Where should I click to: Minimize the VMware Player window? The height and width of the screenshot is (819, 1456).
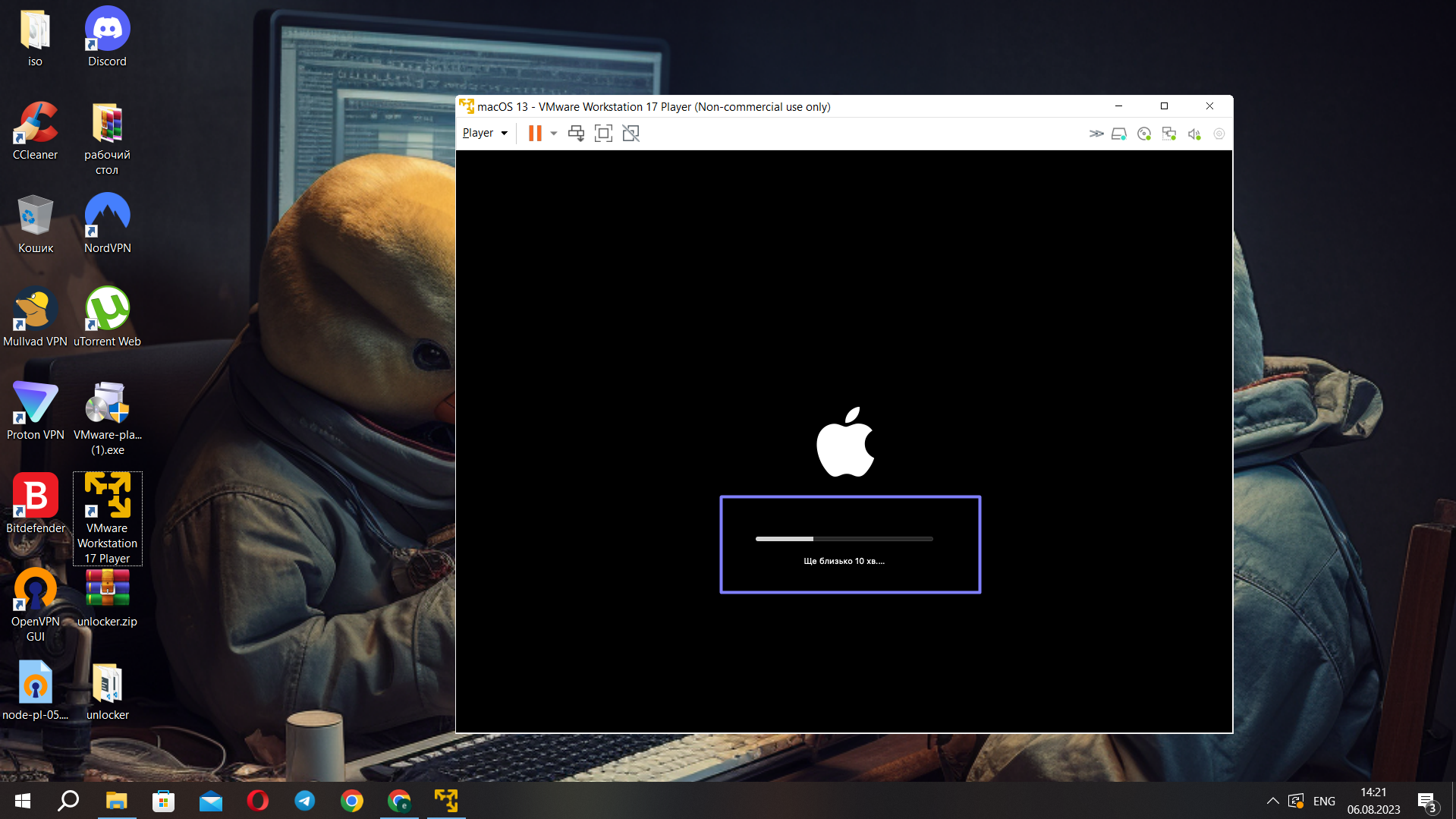[1118, 106]
